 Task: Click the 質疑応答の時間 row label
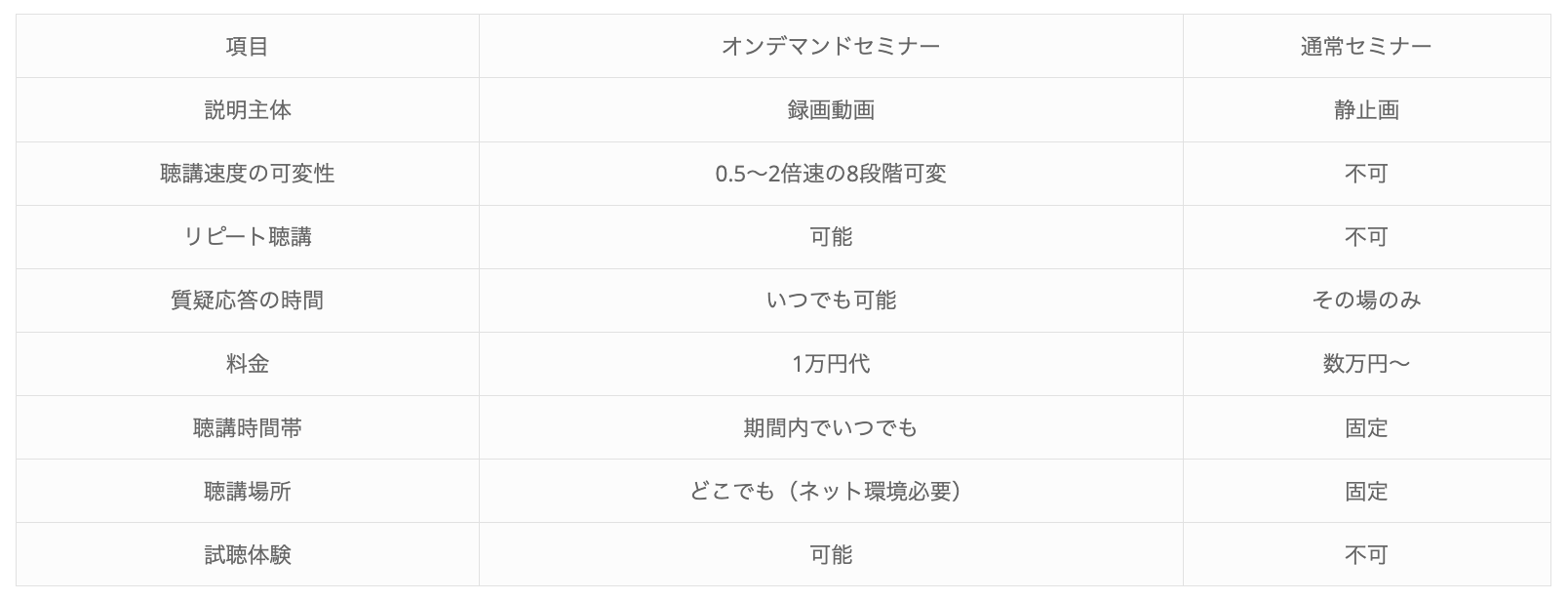(x=247, y=300)
